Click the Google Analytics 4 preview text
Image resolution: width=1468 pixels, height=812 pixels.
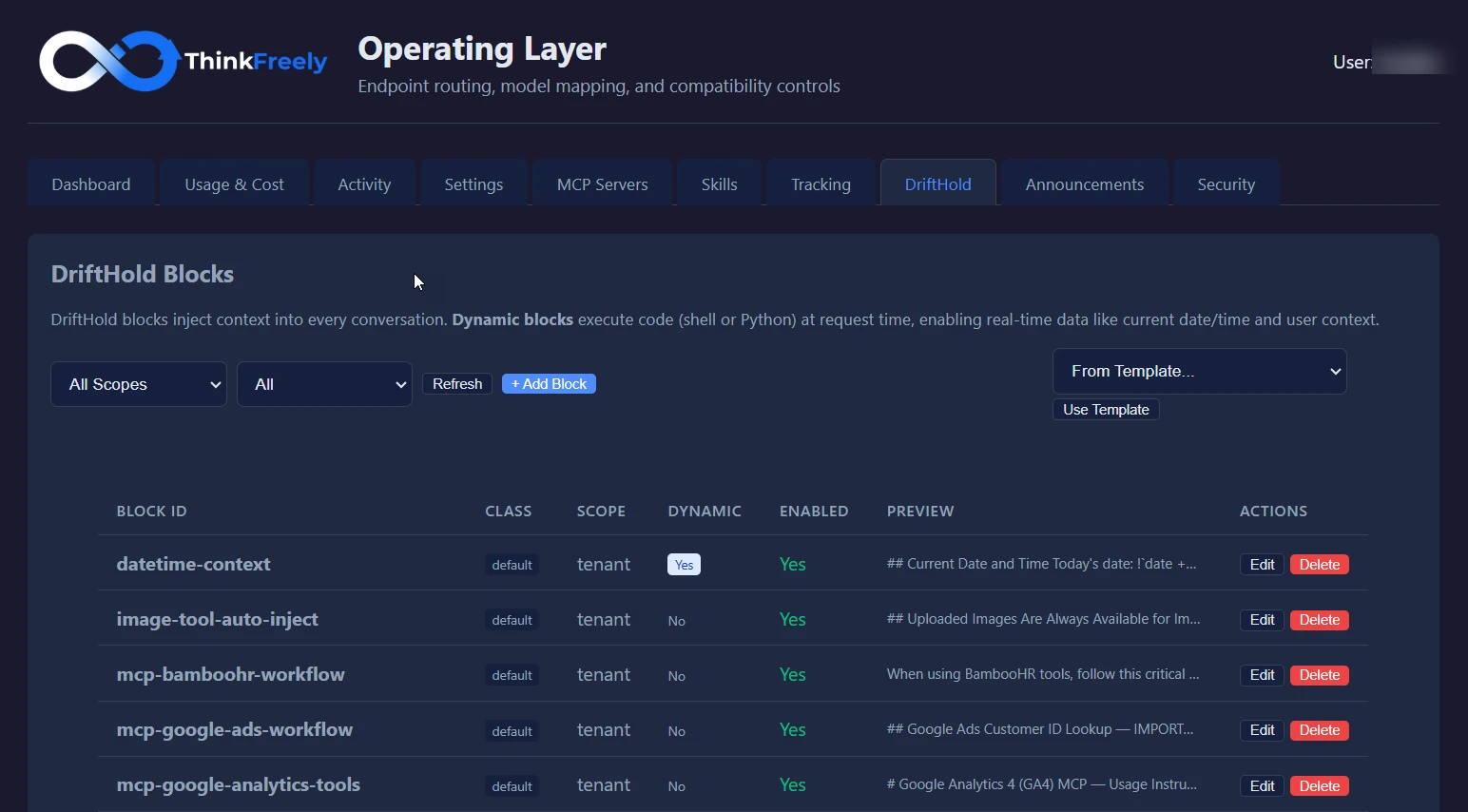point(1041,784)
